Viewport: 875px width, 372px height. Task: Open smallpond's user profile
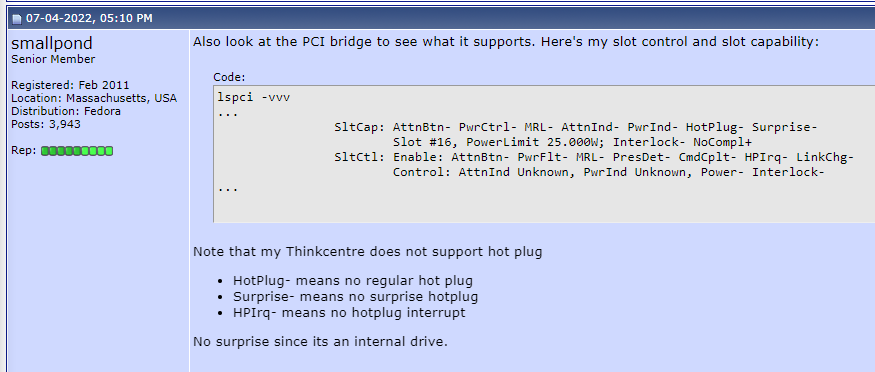pos(52,44)
